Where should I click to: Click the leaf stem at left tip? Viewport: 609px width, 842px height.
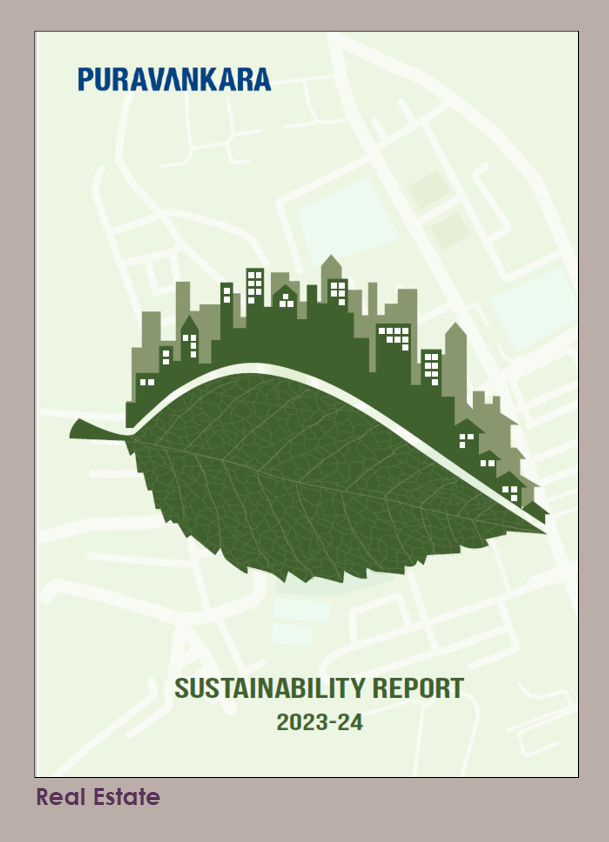[x=90, y=430]
